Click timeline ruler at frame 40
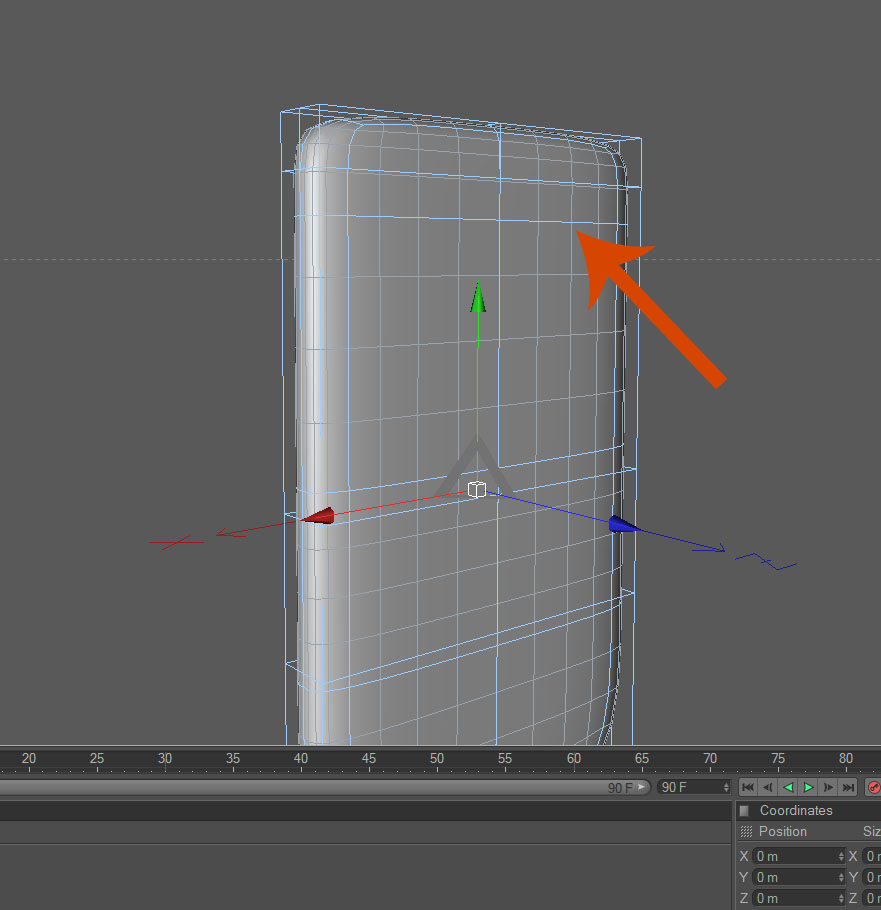The image size is (881, 910). click(301, 759)
